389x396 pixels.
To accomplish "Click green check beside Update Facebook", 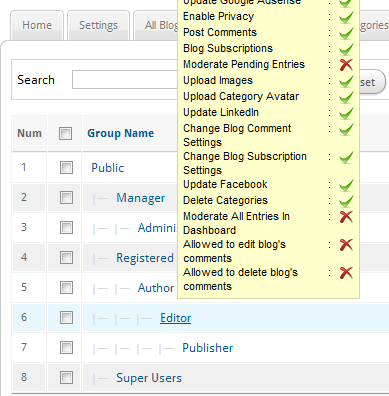I will [346, 185].
